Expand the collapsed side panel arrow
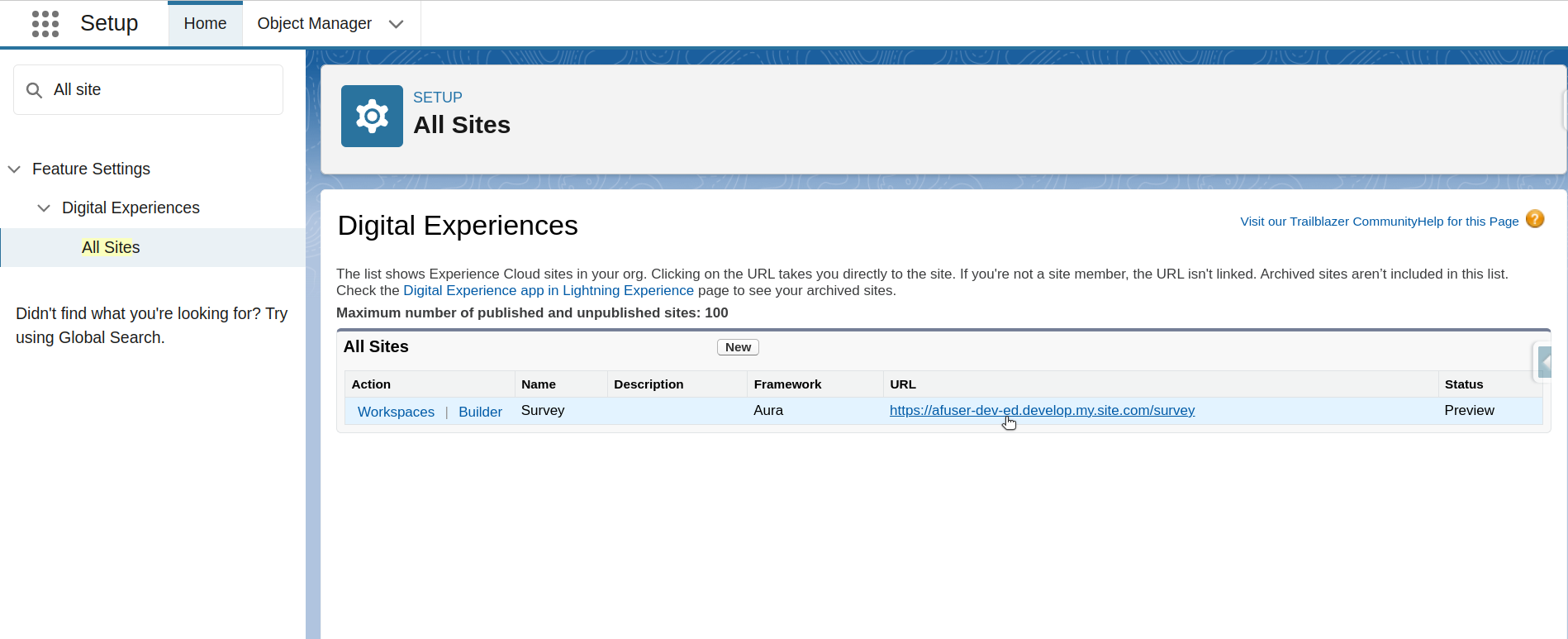1568x639 pixels. click(x=1543, y=362)
